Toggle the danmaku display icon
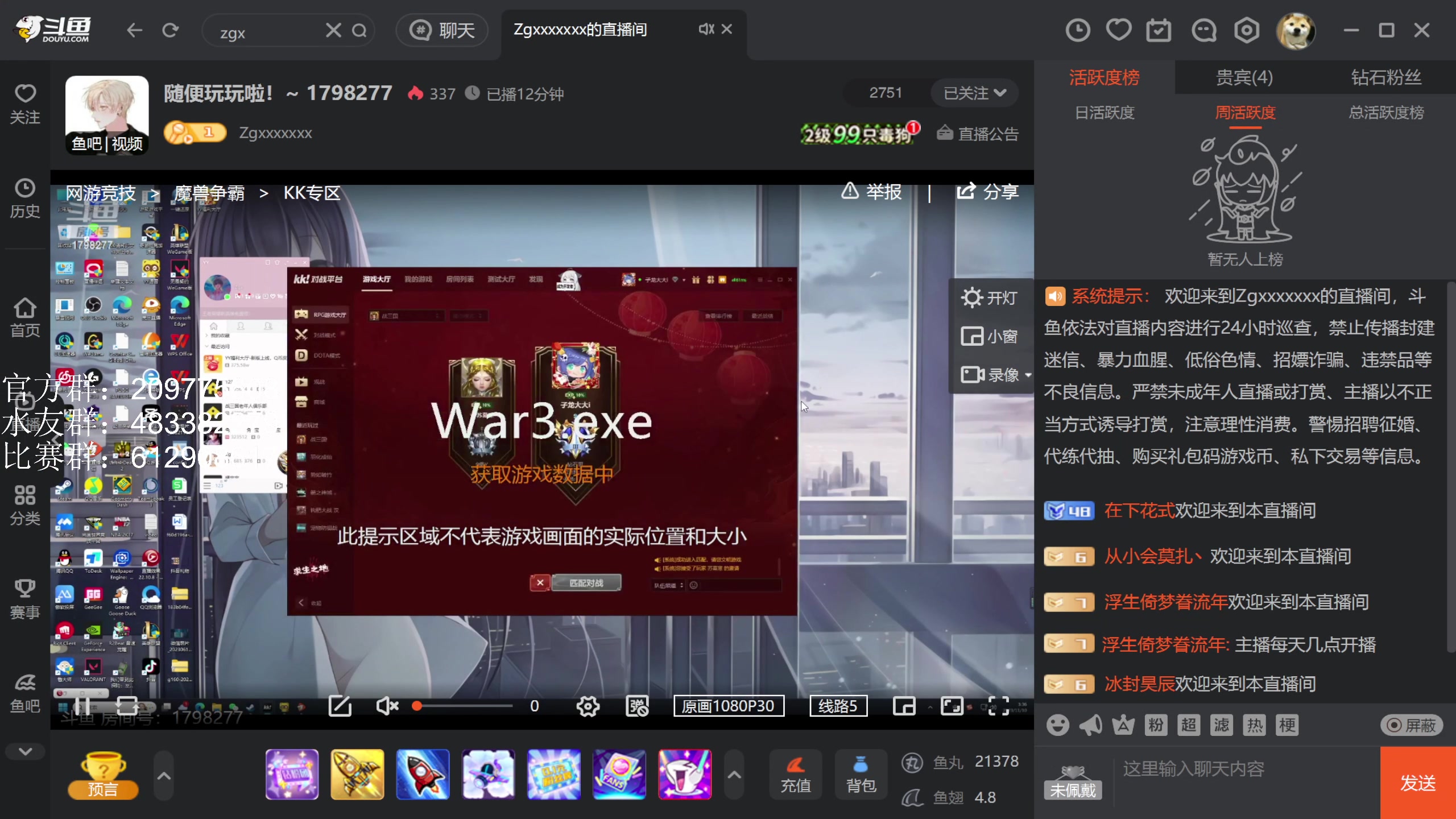 click(637, 706)
